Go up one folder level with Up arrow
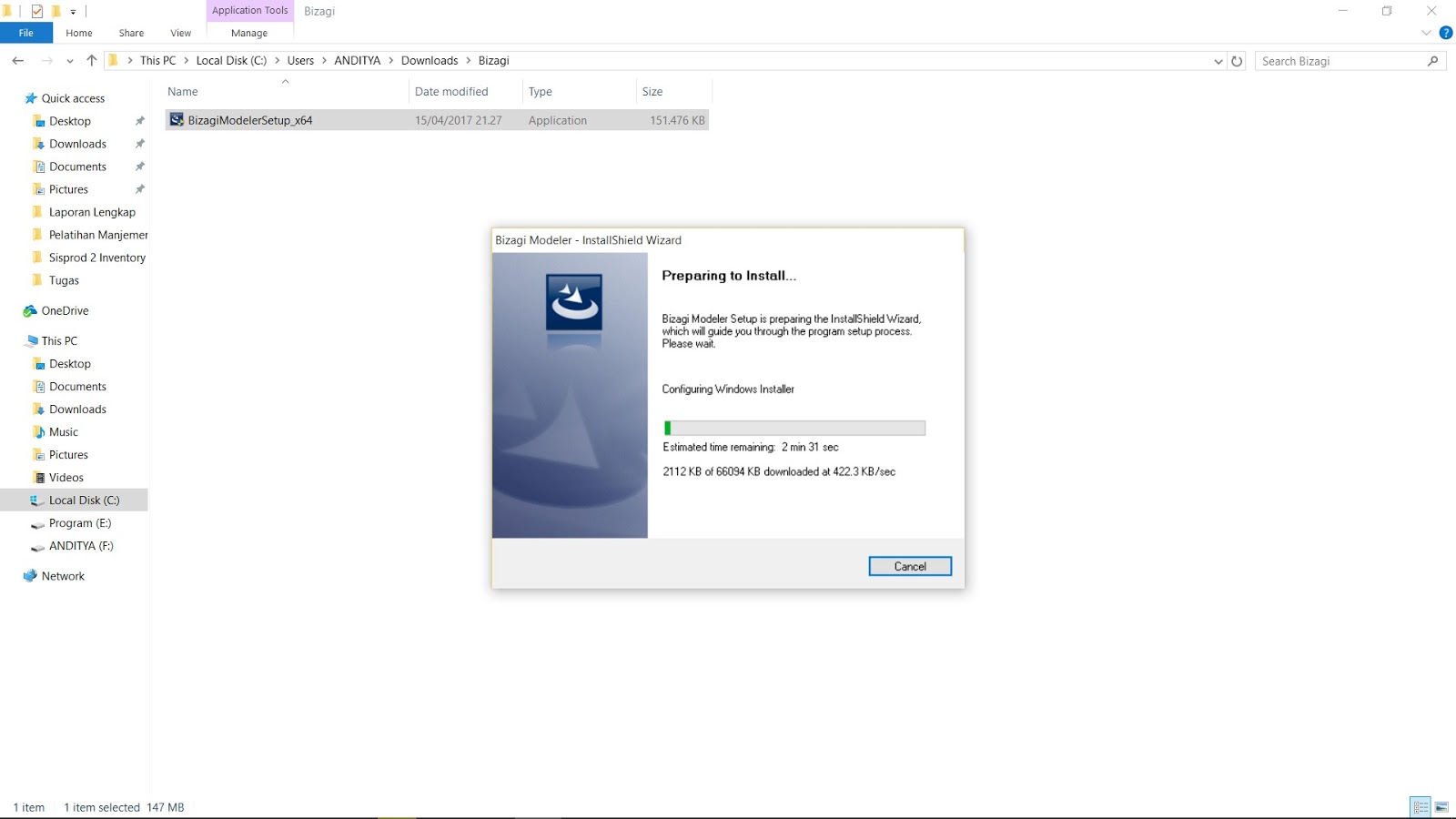This screenshot has width=1456, height=819. tap(91, 61)
